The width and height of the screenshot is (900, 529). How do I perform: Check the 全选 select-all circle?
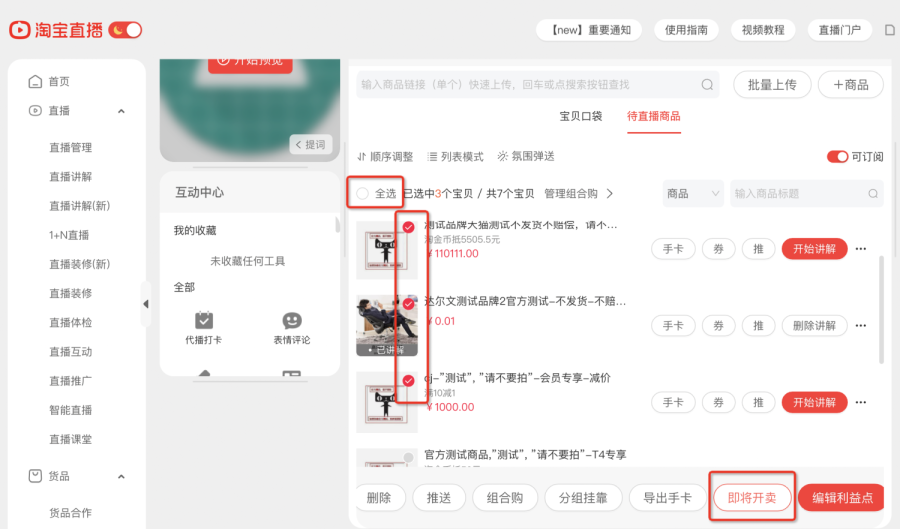pyautogui.click(x=362, y=193)
